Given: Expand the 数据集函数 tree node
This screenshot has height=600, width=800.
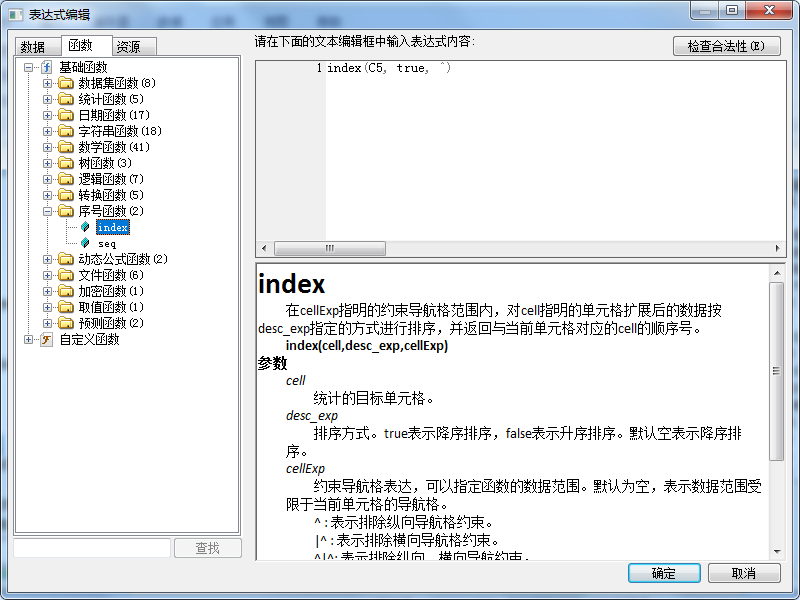Looking at the screenshot, I should coord(47,83).
